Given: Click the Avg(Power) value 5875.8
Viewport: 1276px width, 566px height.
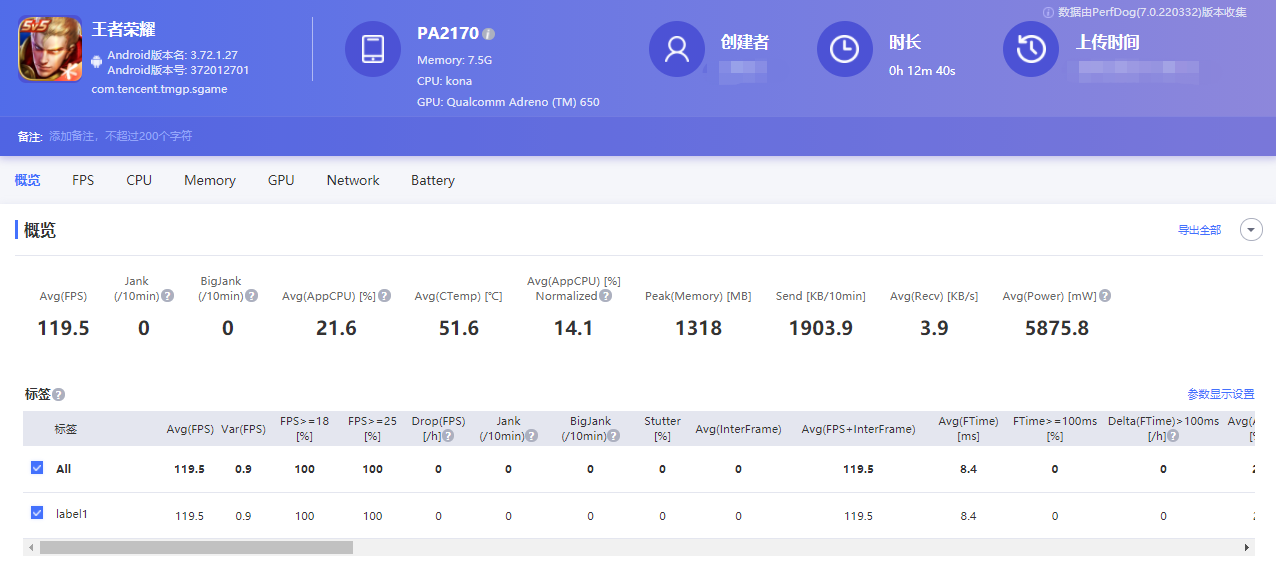Looking at the screenshot, I should click(x=1057, y=328).
